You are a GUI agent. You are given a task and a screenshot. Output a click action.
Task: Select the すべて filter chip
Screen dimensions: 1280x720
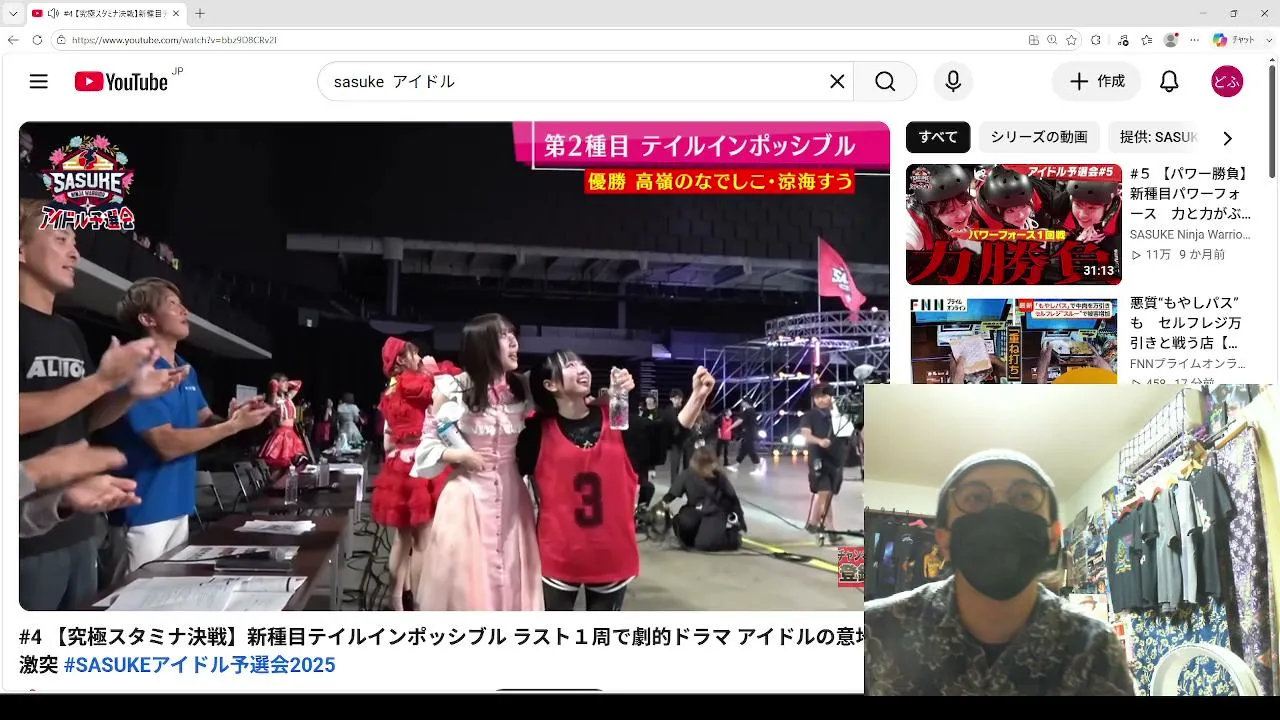tap(938, 137)
